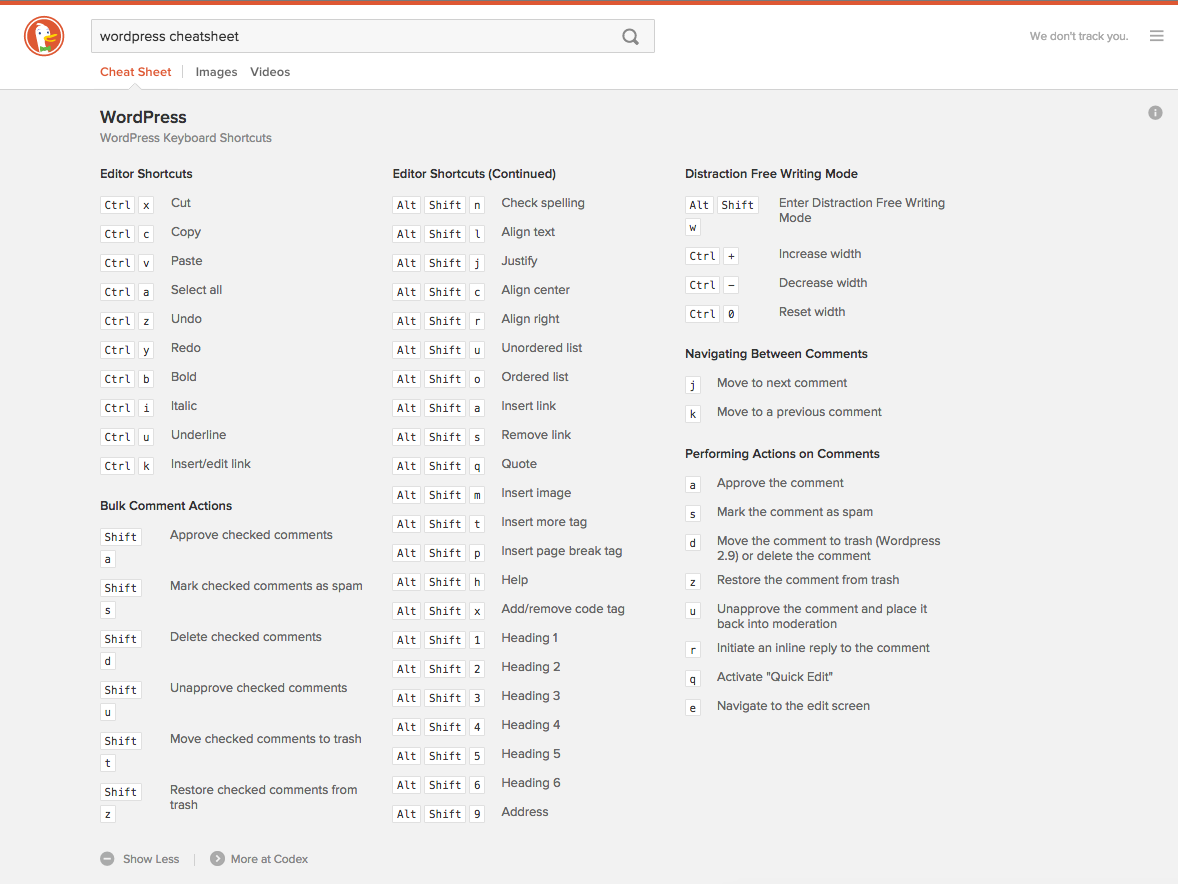Screen dimensions: 1178x884
Task: Click the 'Bold' shortcut label
Action: [183, 377]
